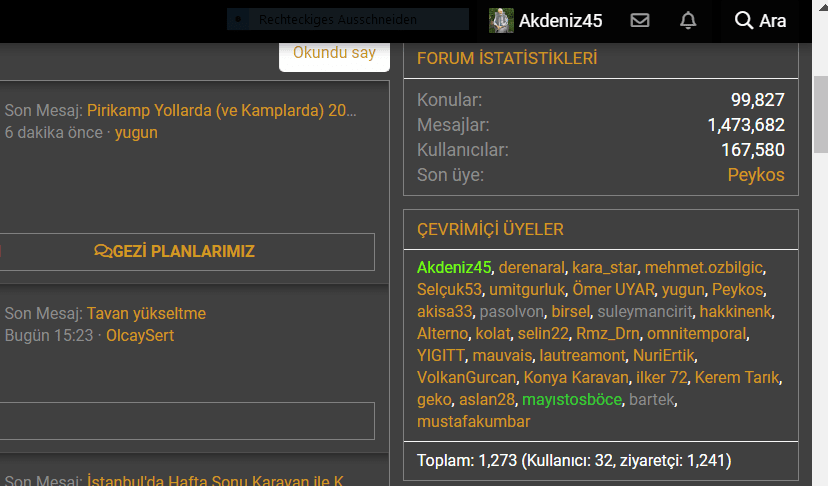Visit yugun's profile from the last message
This screenshot has width=828, height=486.
pos(136,132)
